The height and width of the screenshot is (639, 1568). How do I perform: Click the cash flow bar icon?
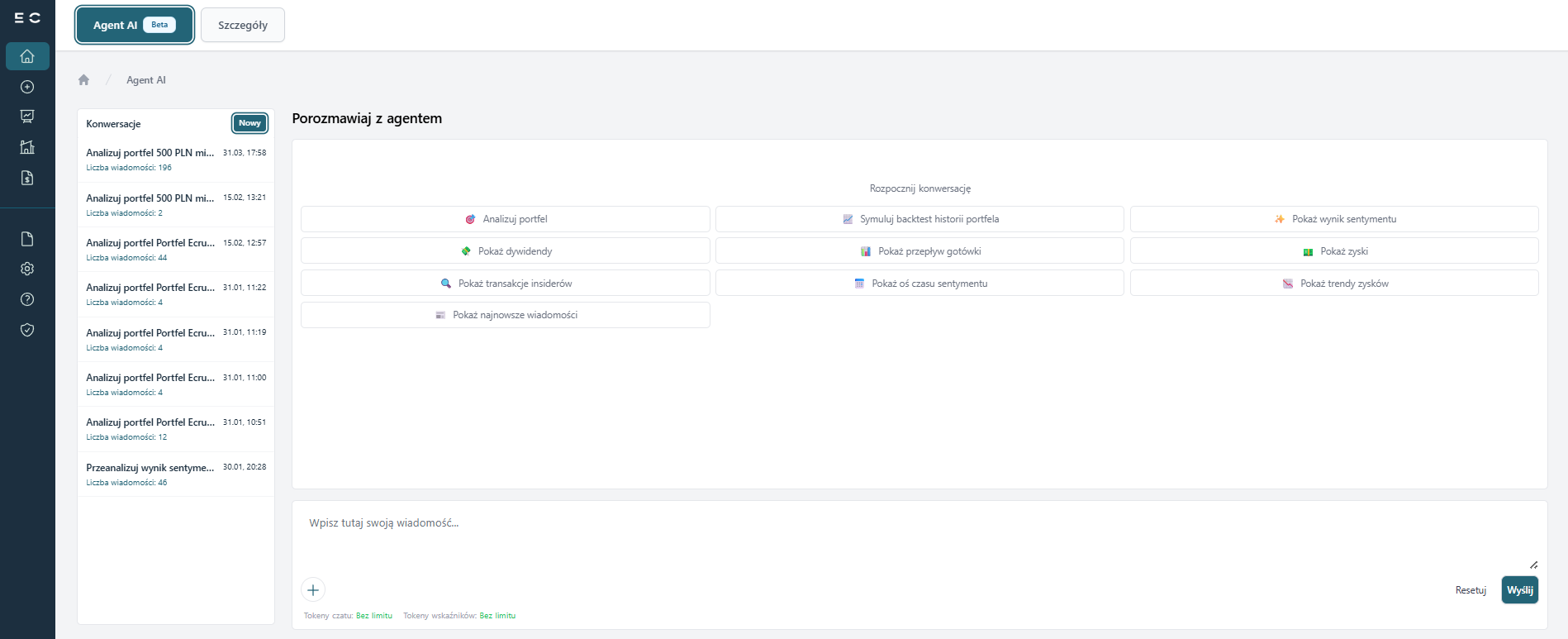click(866, 251)
